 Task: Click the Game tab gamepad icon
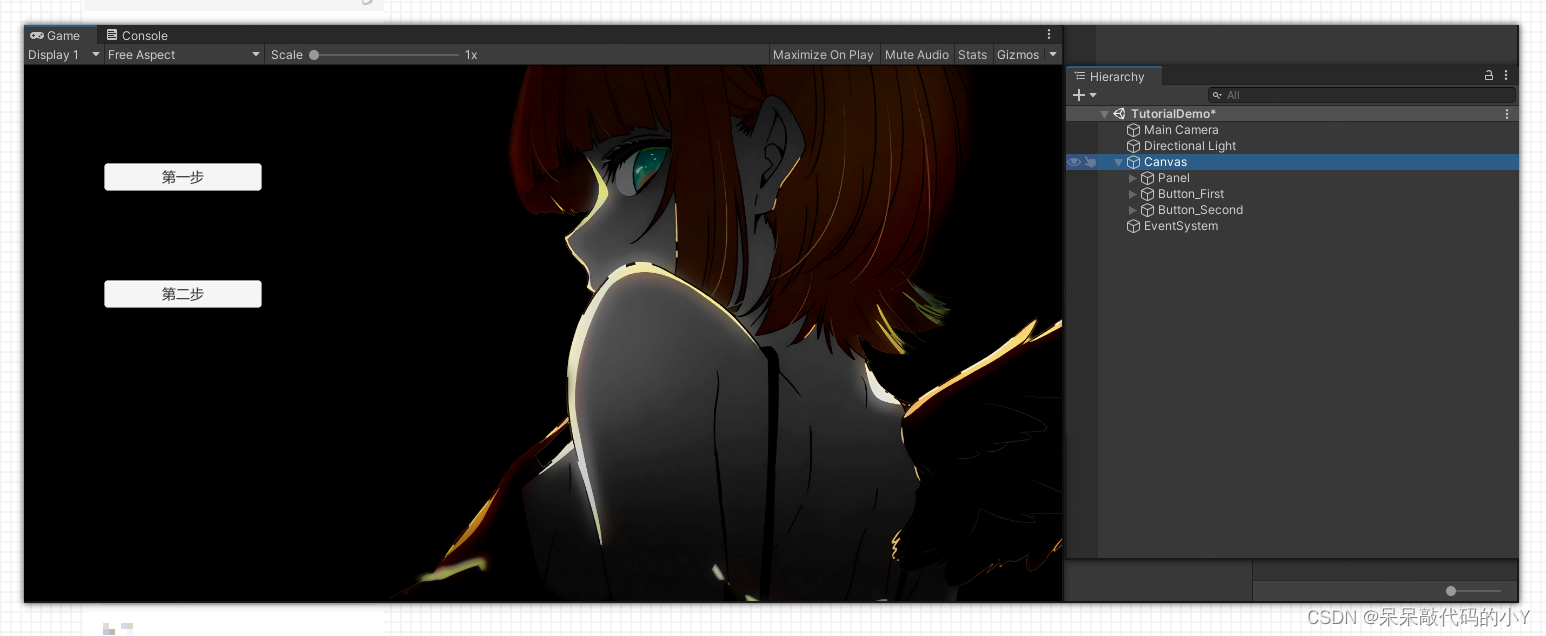click(x=37, y=35)
